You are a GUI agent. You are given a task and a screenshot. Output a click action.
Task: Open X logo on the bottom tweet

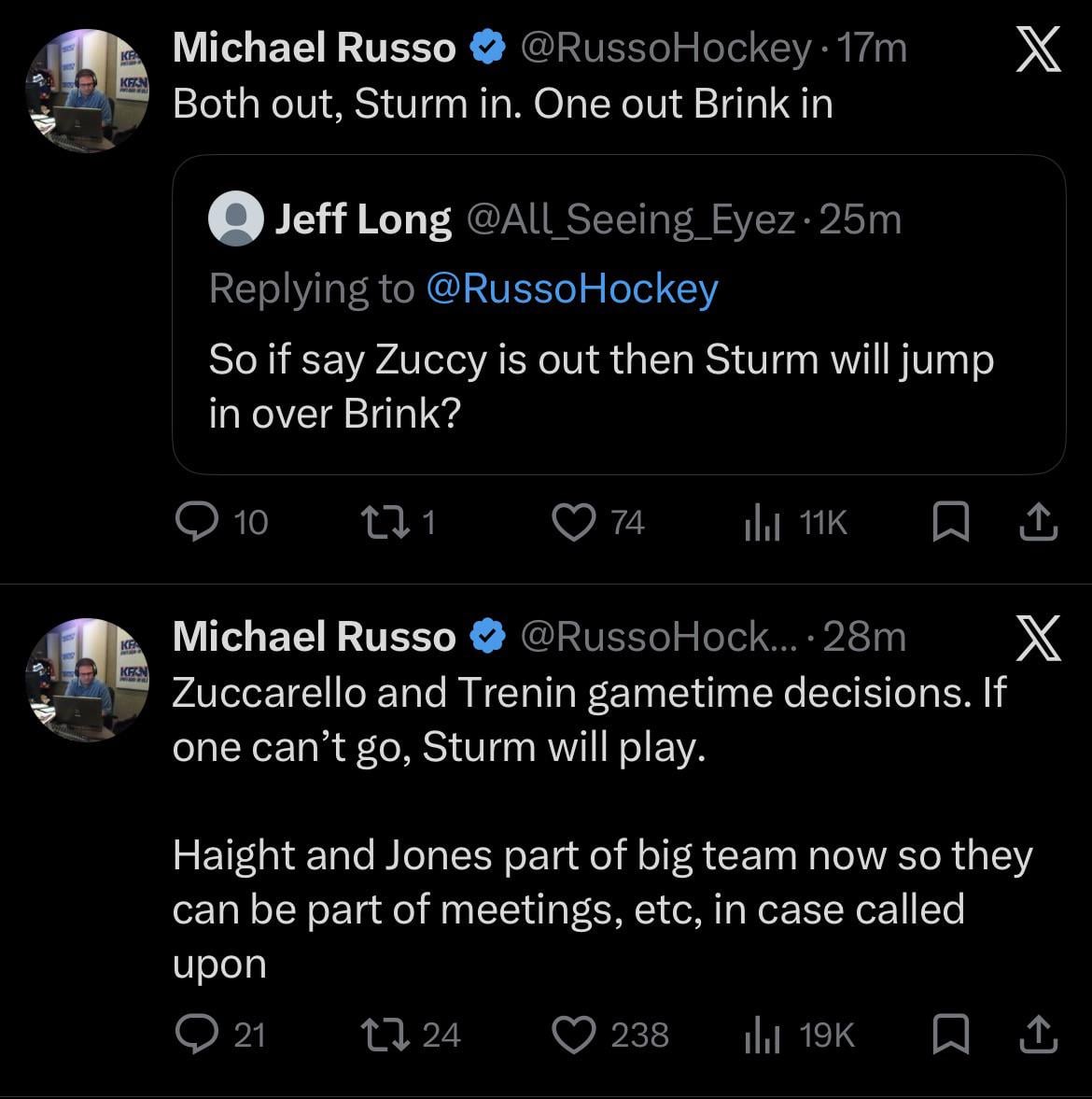(1036, 638)
